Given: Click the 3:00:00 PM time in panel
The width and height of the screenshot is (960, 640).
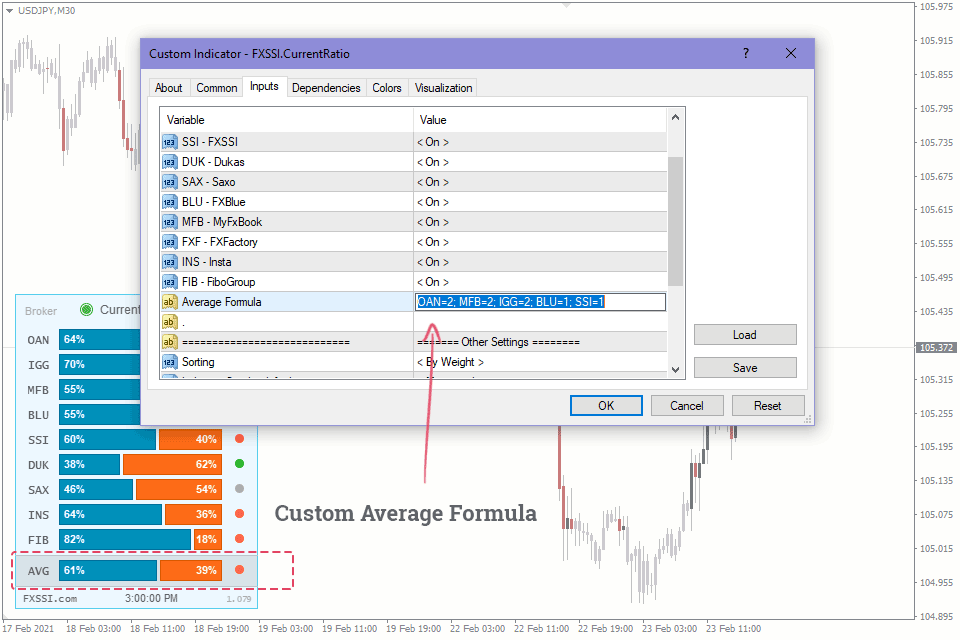Looking at the screenshot, I should coord(151,598).
